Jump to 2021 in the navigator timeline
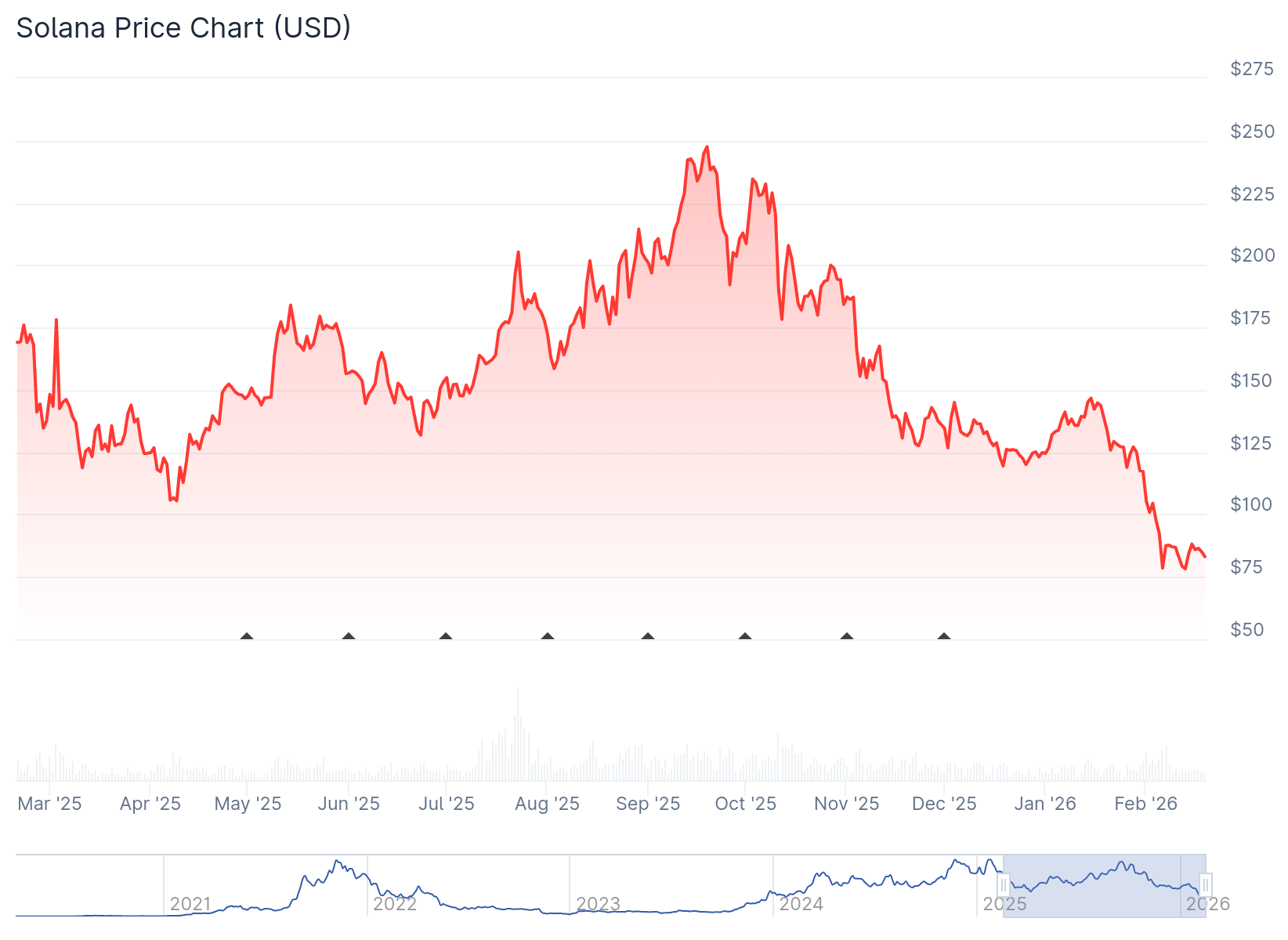Image resolution: width=1288 pixels, height=940 pixels. pos(190,904)
